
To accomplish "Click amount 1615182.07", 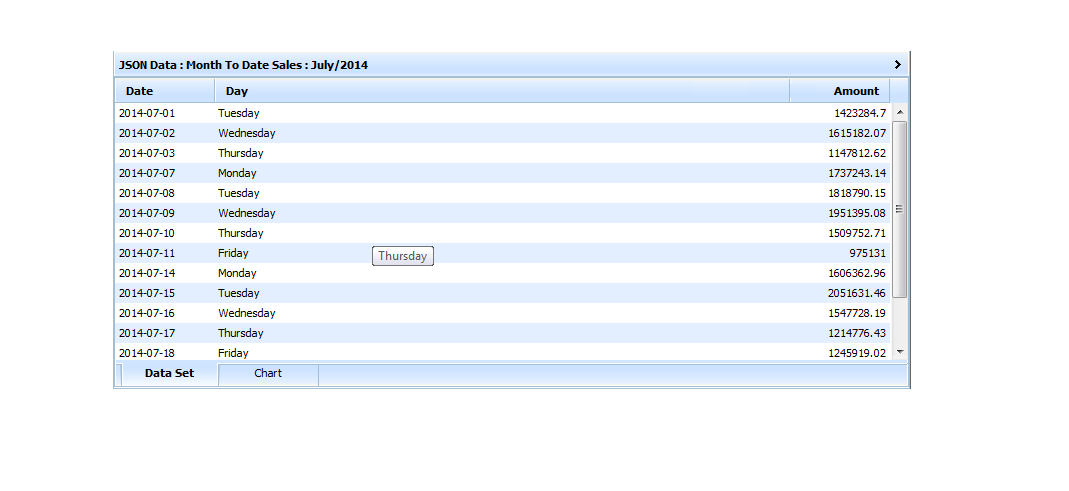I will (x=857, y=133).
